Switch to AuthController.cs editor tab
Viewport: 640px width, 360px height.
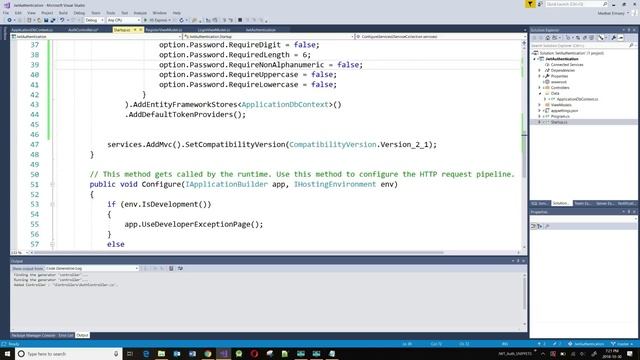click(x=83, y=30)
